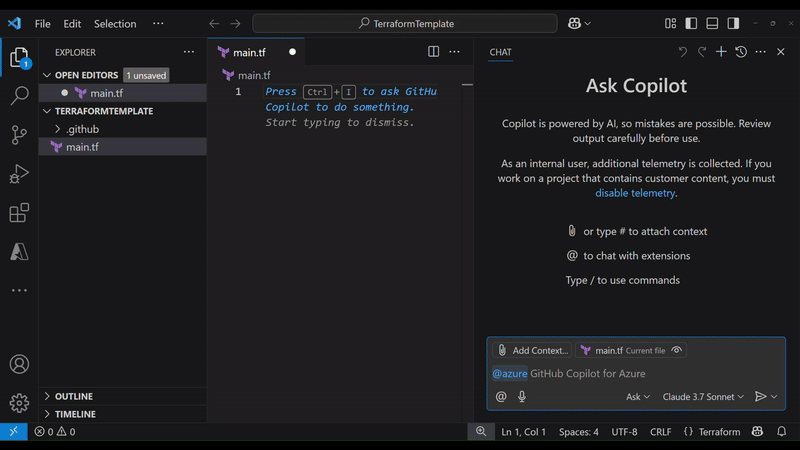Close the Chat panel
Image resolution: width=800 pixels, height=450 pixels.
pos(781,52)
